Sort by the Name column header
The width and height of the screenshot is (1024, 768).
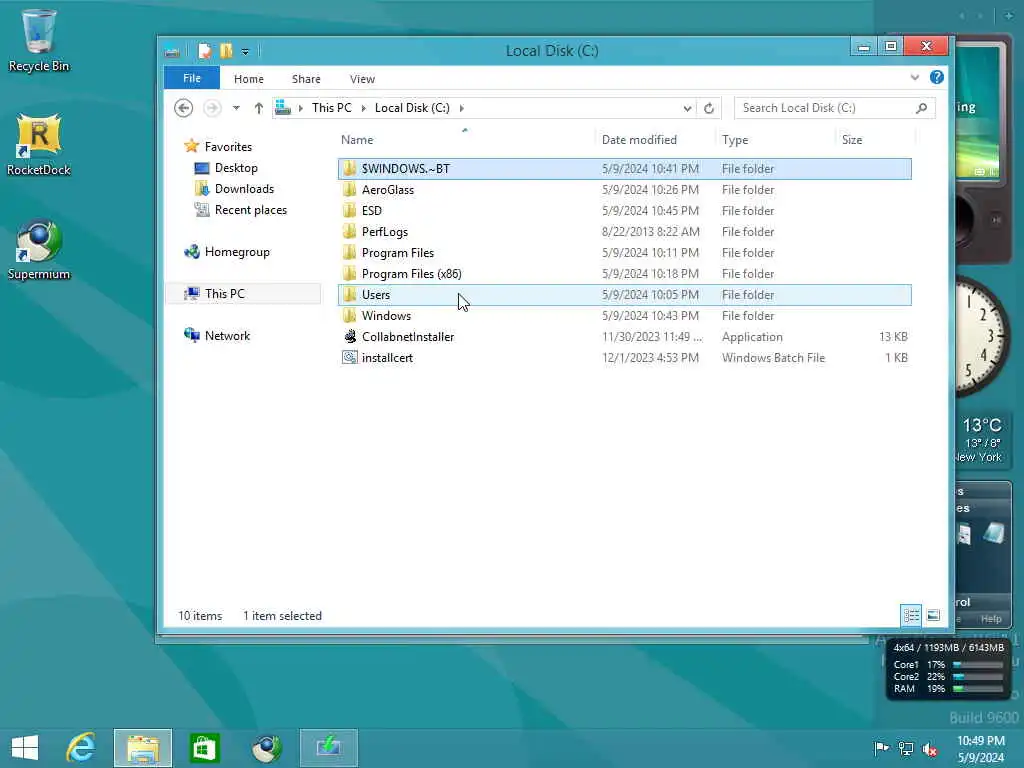(466, 140)
